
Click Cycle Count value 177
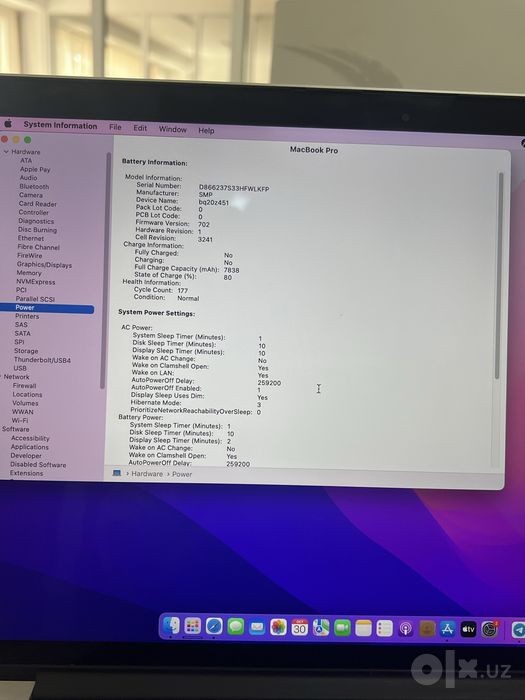(x=183, y=290)
